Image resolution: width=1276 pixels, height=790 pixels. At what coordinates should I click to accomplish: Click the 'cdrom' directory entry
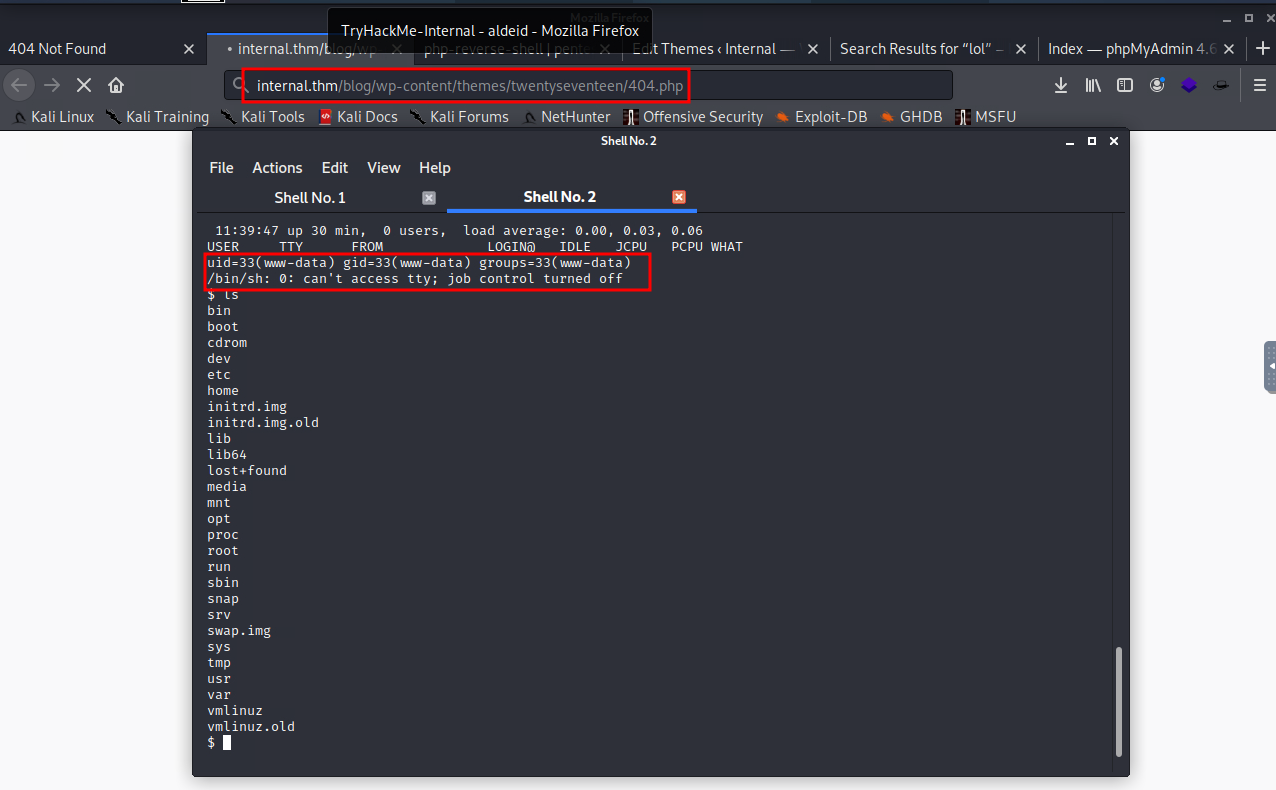click(227, 342)
